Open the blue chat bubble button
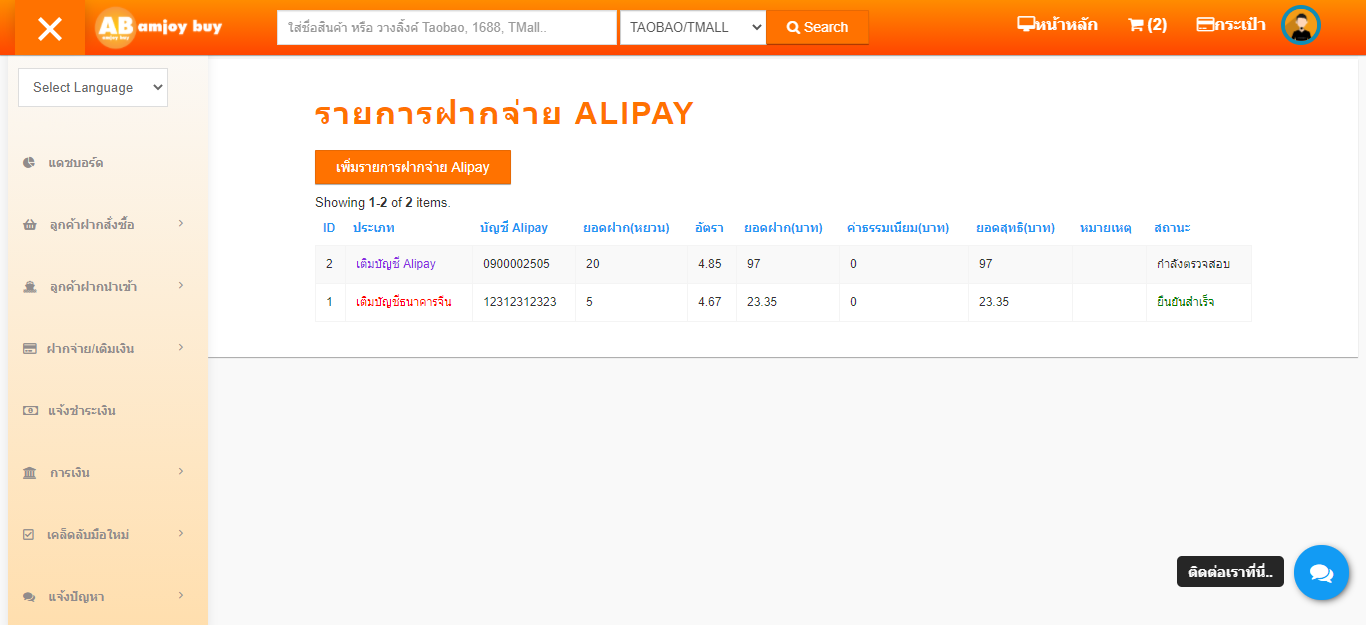The height and width of the screenshot is (625, 1366). click(1321, 572)
